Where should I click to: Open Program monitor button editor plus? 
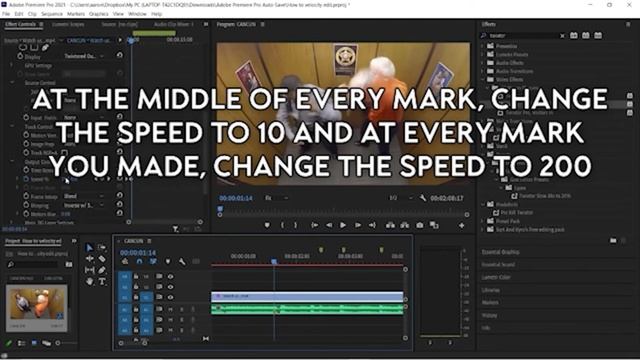(x=462, y=225)
